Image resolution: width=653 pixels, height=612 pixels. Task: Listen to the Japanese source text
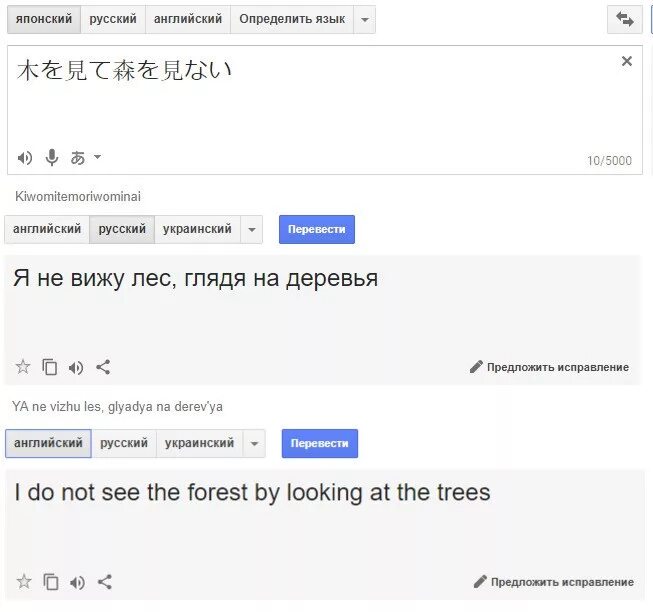coord(25,158)
